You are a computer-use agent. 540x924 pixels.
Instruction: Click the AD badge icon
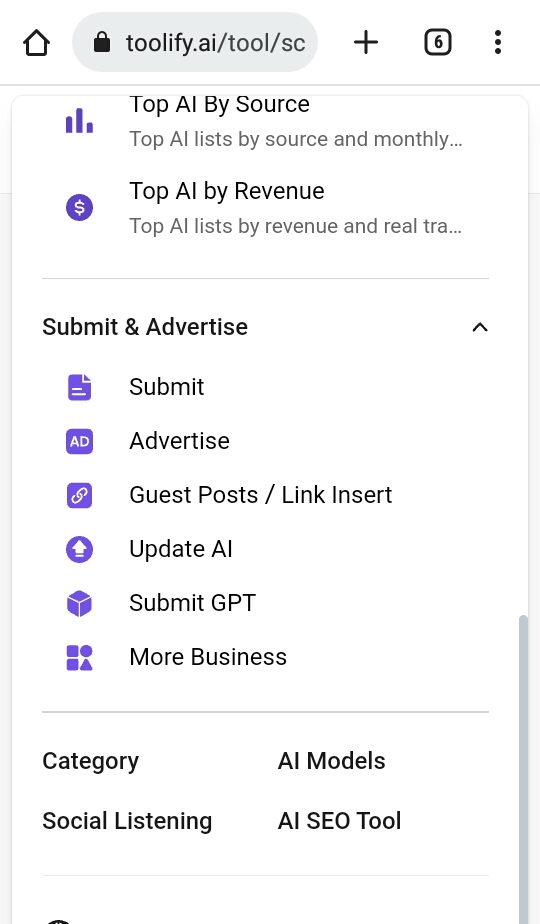[x=79, y=441]
